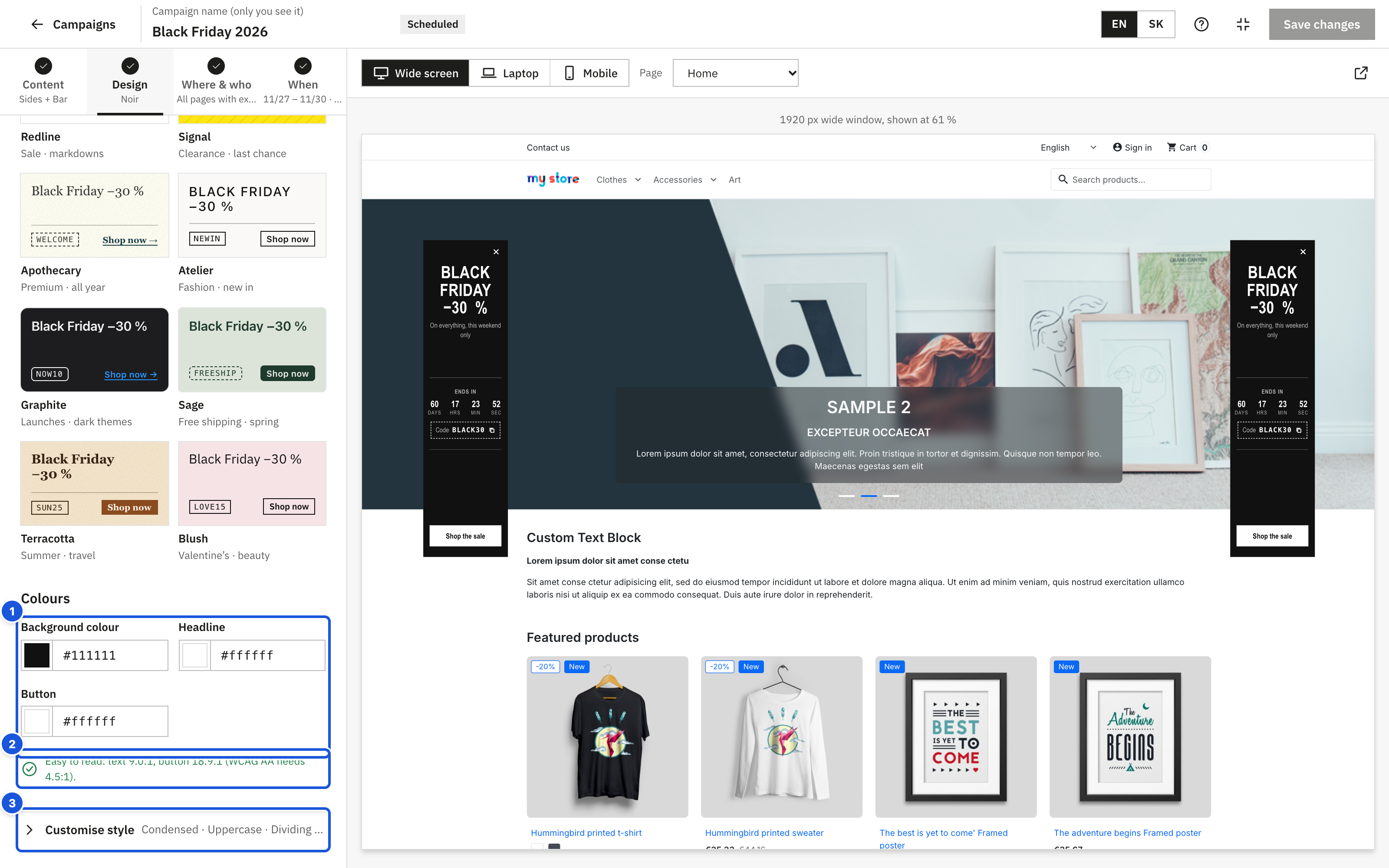Select the Sage theme thumbnail
Image resolution: width=1389 pixels, height=868 pixels.
(x=252, y=350)
